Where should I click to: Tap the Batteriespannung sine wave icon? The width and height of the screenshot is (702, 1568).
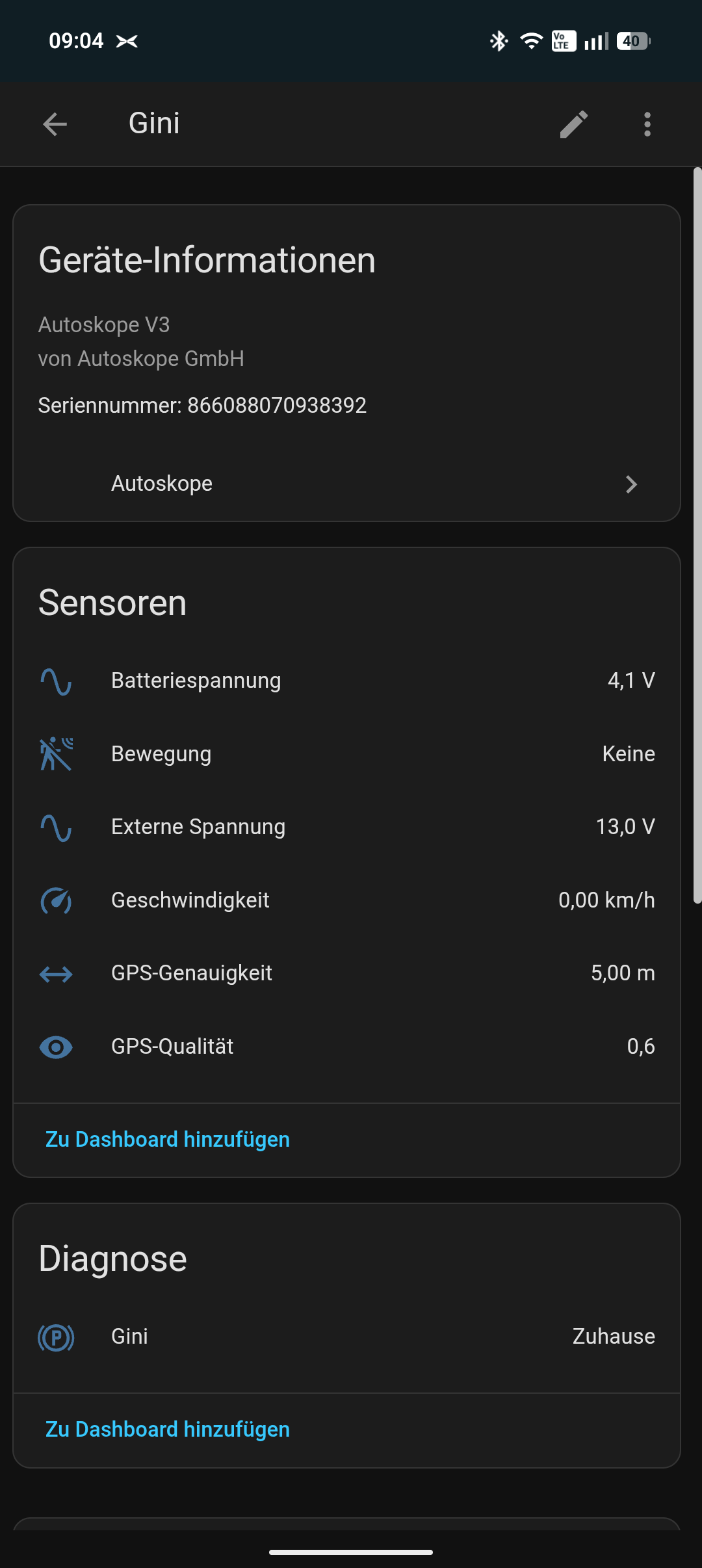[56, 681]
